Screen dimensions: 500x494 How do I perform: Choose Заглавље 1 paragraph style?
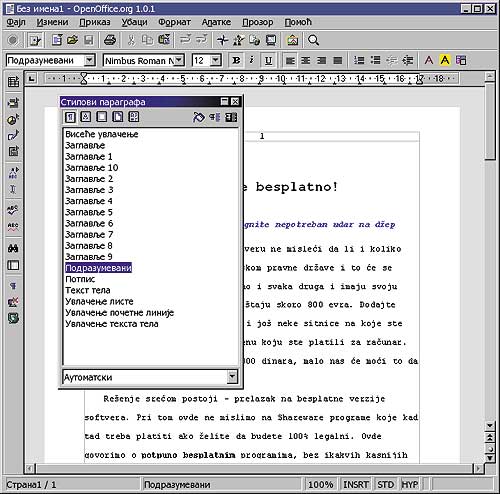pos(89,157)
